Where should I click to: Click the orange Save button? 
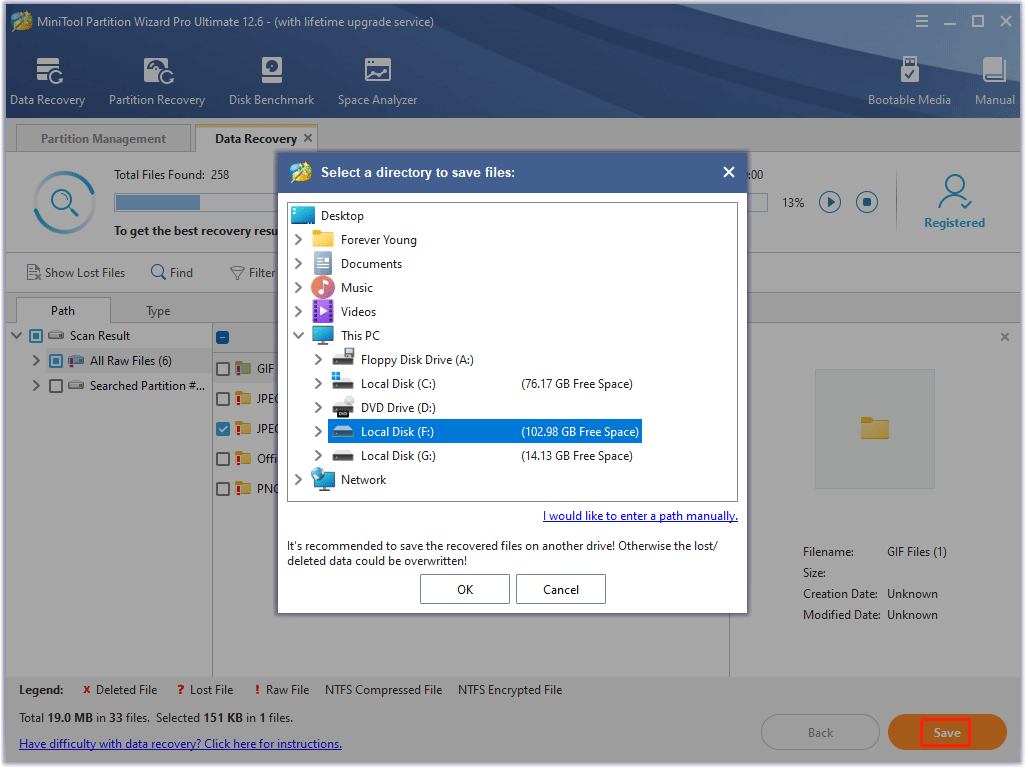pos(947,733)
